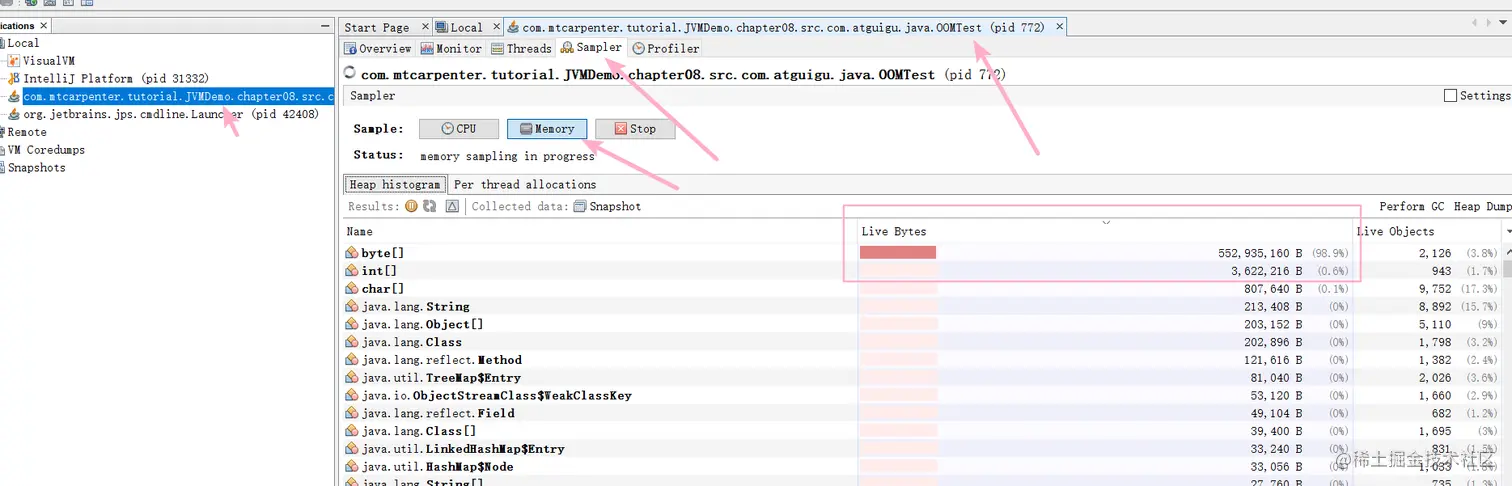The image size is (1512, 486).
Task: Click the 2,126 live objects value
Action: click(x=1435, y=253)
